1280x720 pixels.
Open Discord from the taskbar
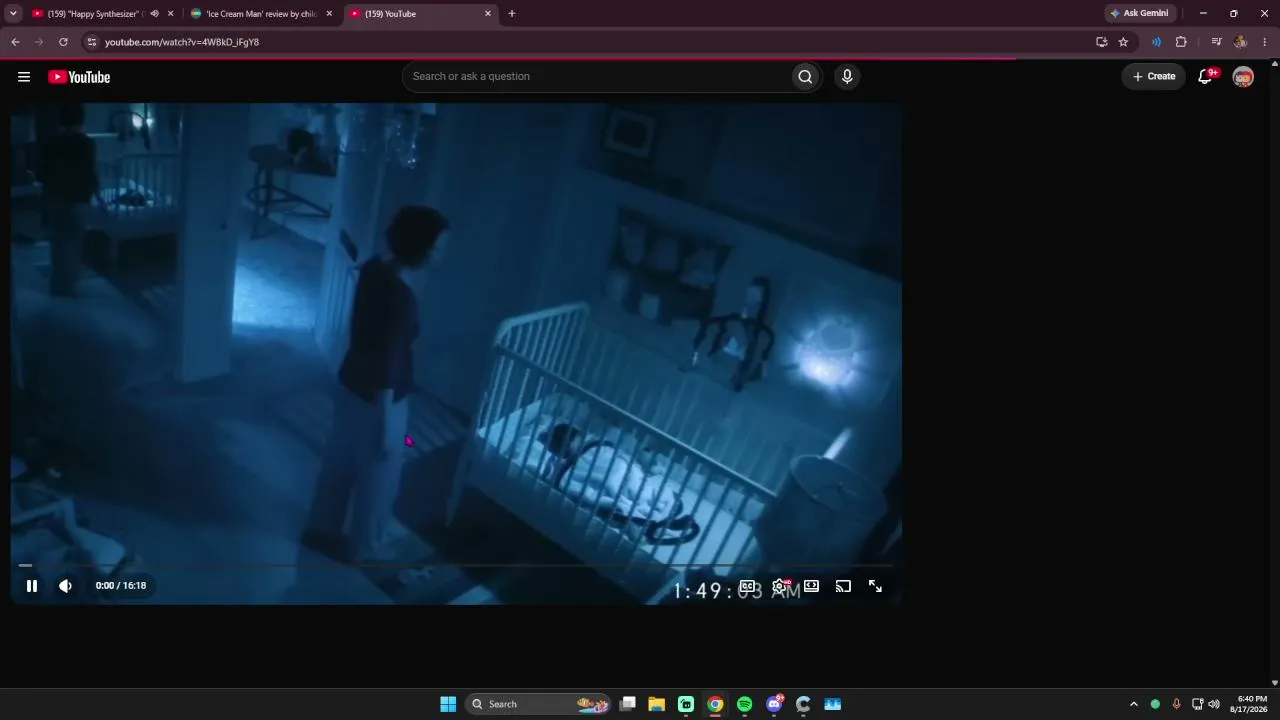coord(774,704)
